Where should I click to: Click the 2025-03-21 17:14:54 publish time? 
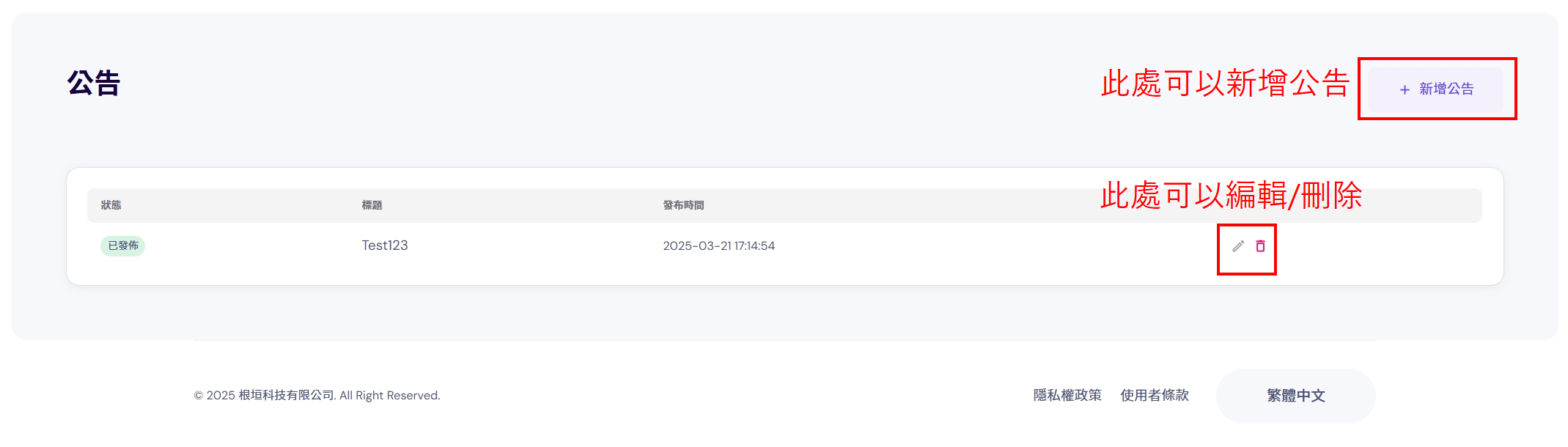pyautogui.click(x=718, y=246)
